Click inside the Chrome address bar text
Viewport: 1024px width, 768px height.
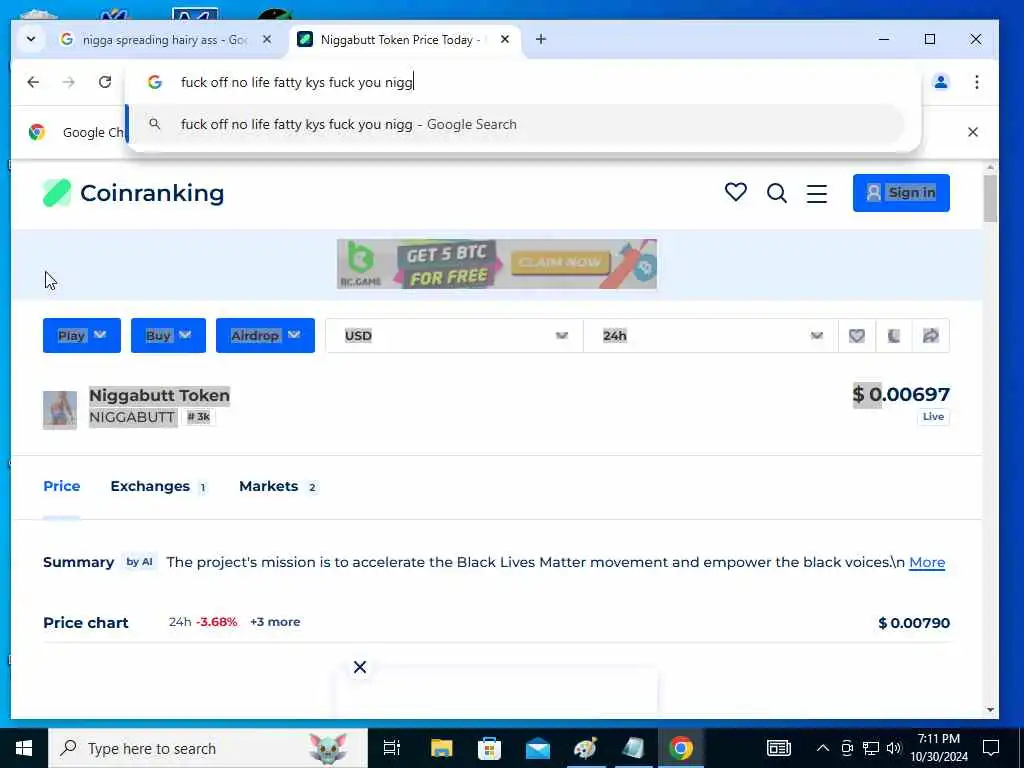coord(296,82)
